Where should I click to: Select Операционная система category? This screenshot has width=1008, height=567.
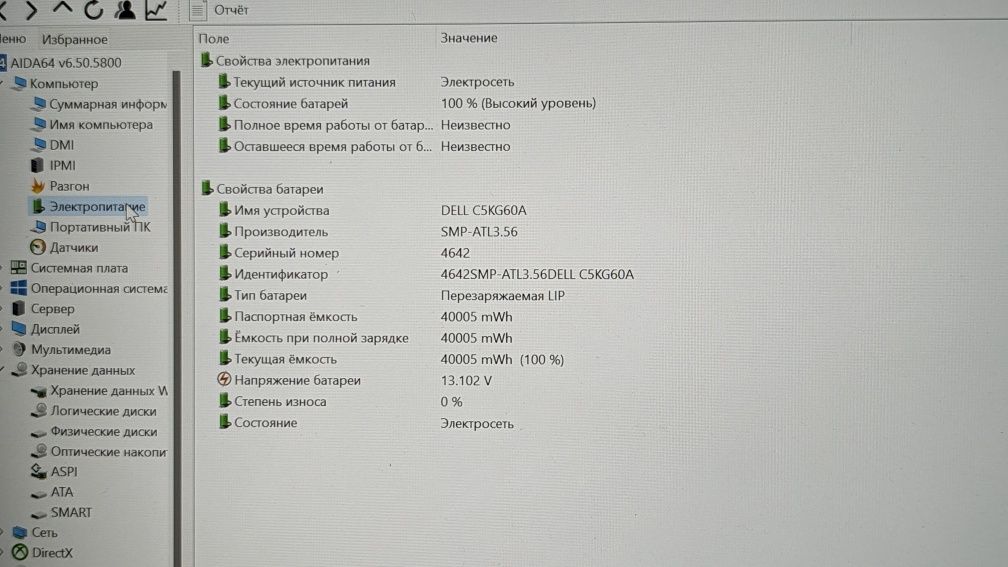point(99,289)
